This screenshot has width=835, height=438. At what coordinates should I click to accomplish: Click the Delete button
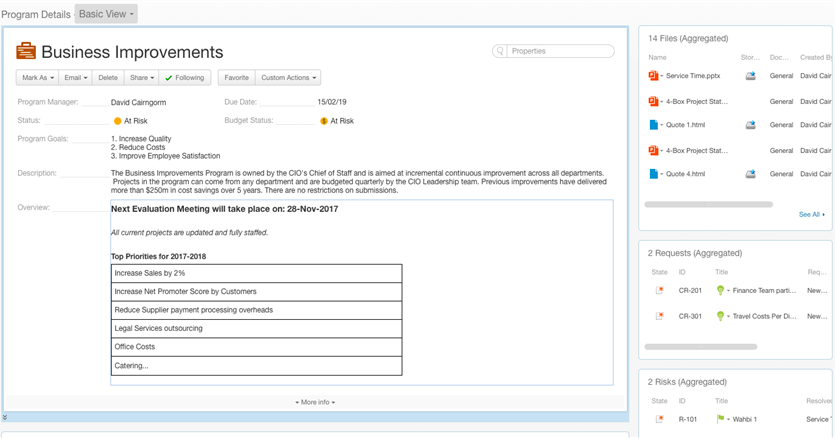[x=108, y=78]
